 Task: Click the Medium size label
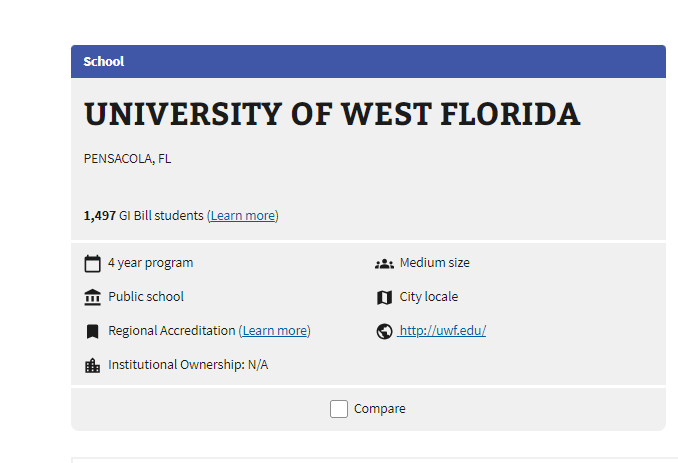435,262
